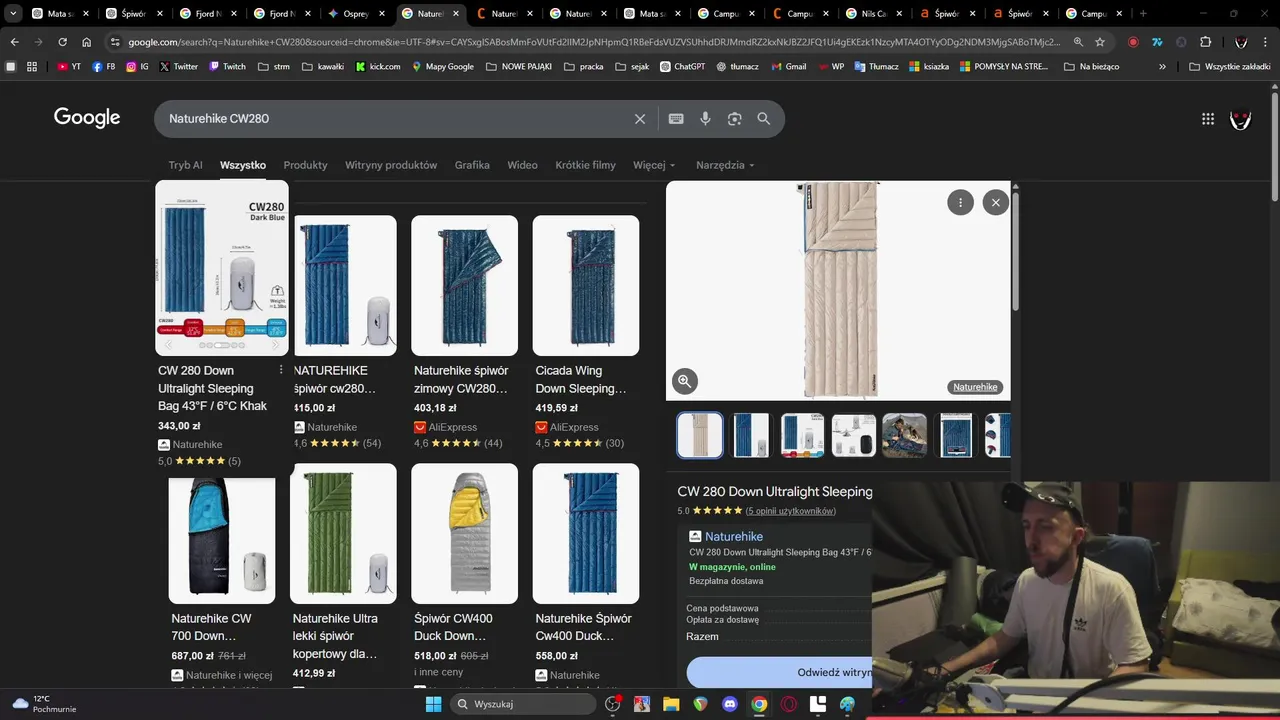Open green Naturehike Ultra lekki śpiwór image
The image size is (1280, 720).
(343, 533)
